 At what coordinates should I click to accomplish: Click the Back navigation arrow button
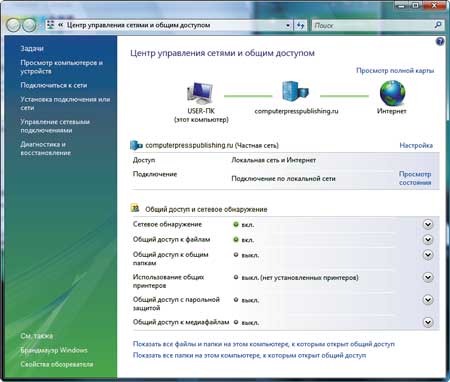[x=13, y=25]
